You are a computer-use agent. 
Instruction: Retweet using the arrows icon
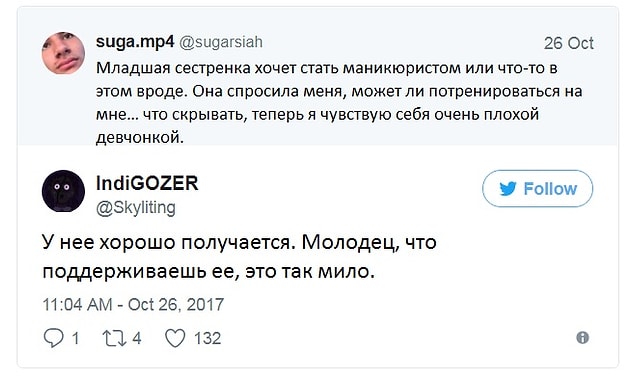coord(115,338)
